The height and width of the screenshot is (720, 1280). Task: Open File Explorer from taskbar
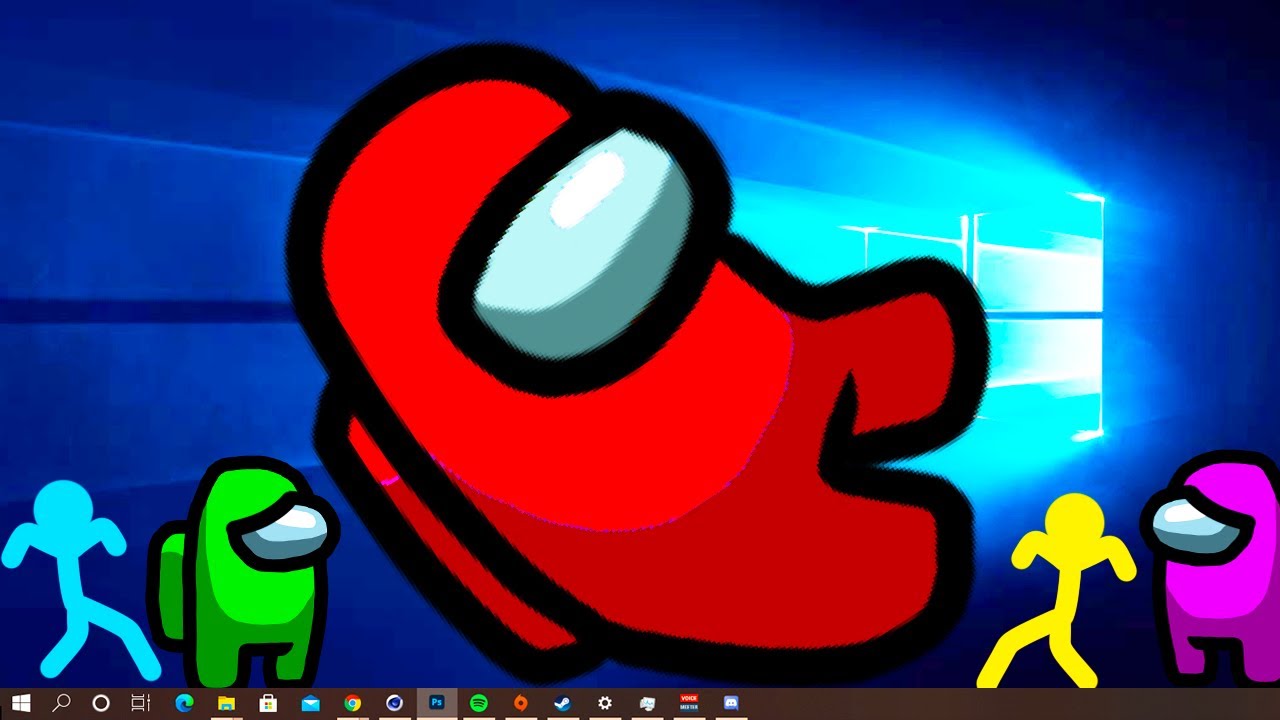click(226, 703)
